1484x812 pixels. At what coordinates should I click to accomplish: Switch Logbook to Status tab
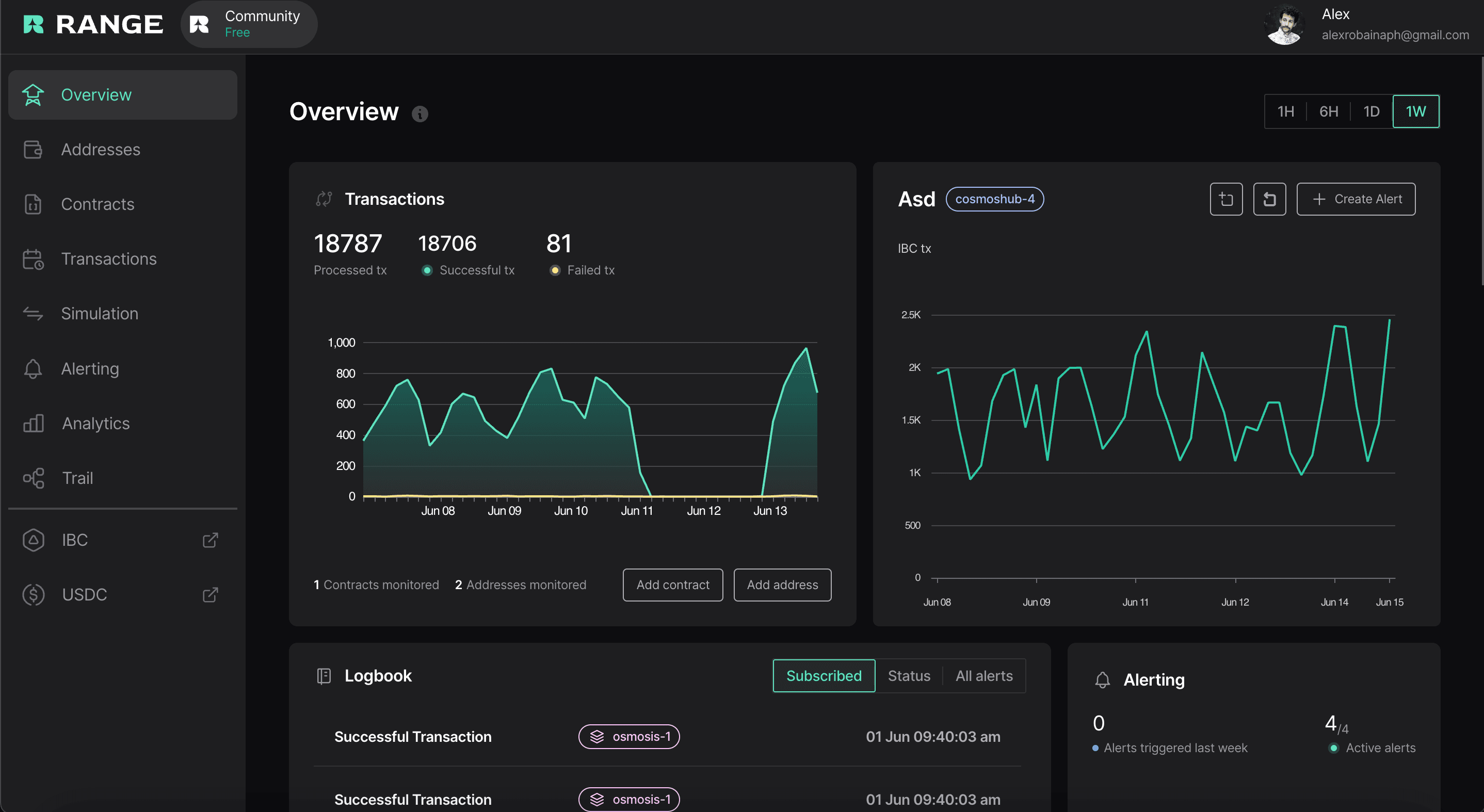909,676
